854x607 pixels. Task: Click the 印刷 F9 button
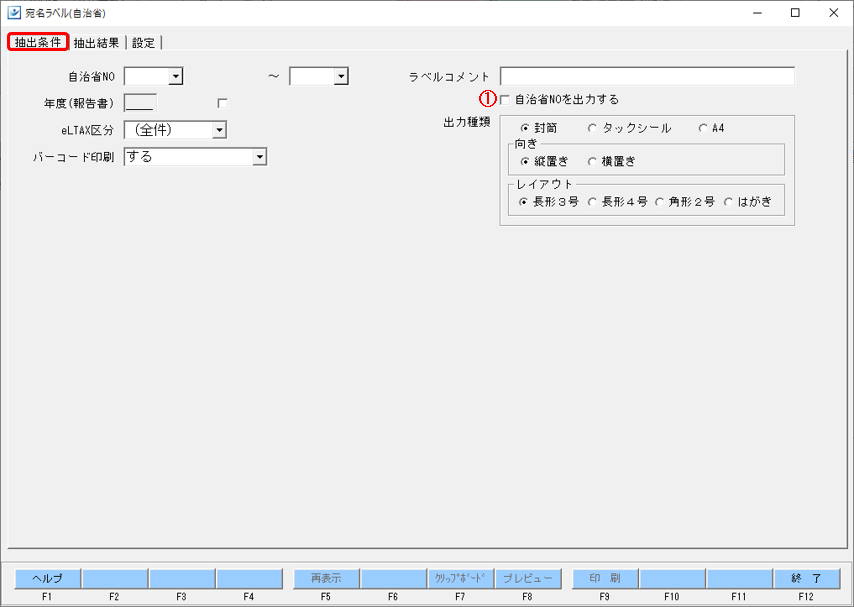pos(605,578)
